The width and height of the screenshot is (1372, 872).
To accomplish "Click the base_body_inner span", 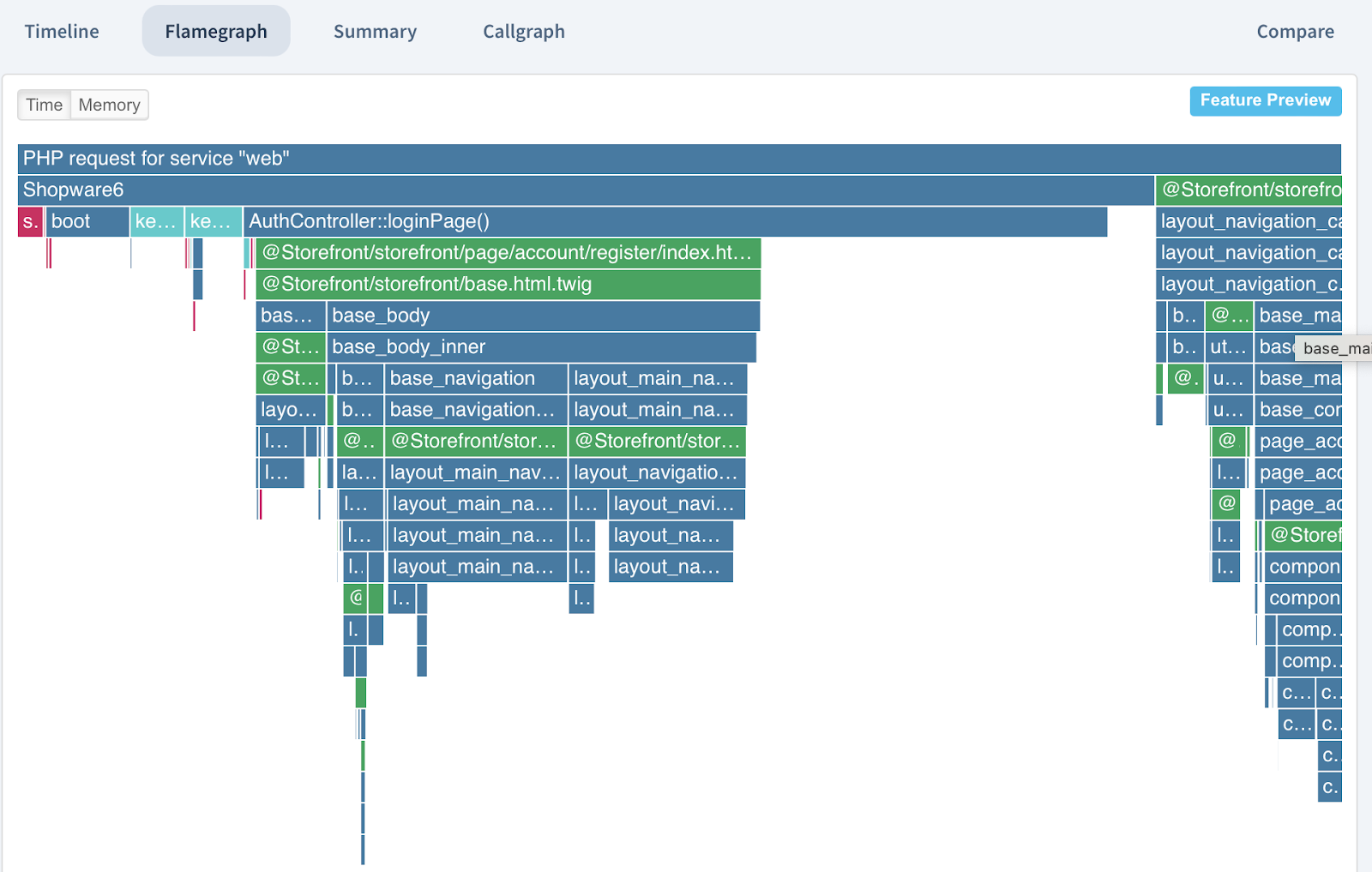I will pyautogui.click(x=542, y=347).
